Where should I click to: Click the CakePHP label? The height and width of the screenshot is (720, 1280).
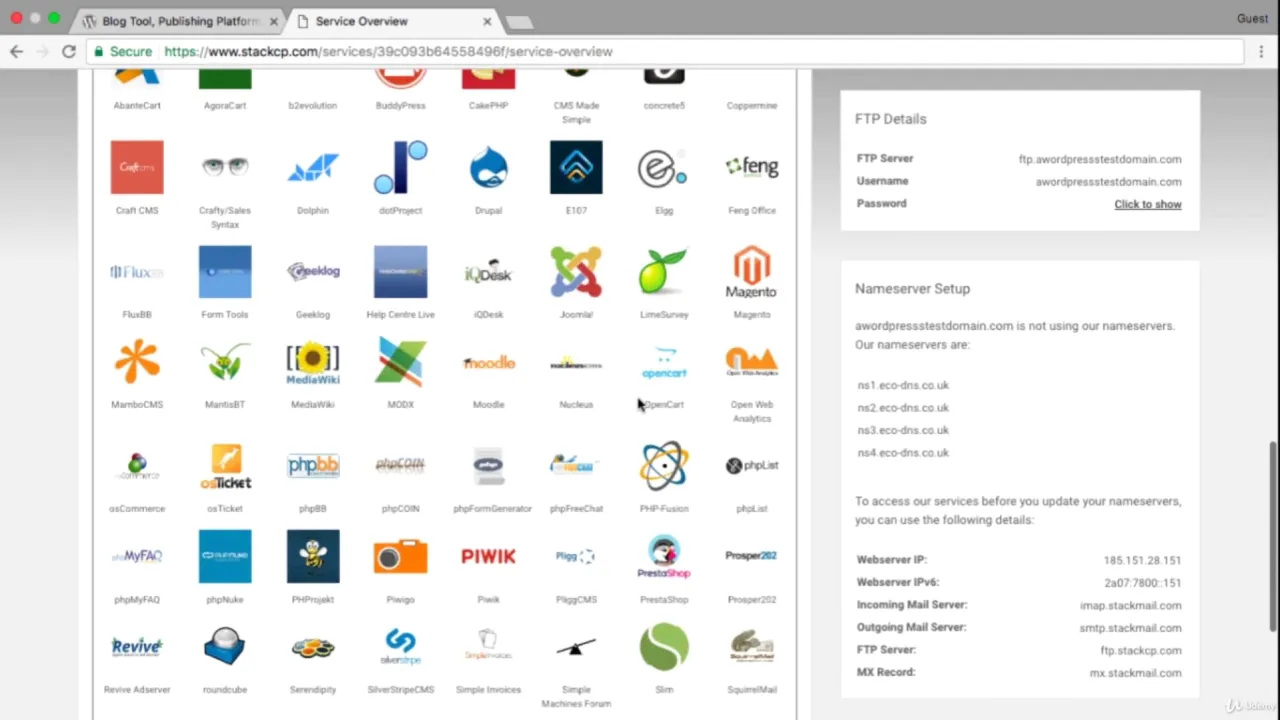pyautogui.click(x=489, y=105)
